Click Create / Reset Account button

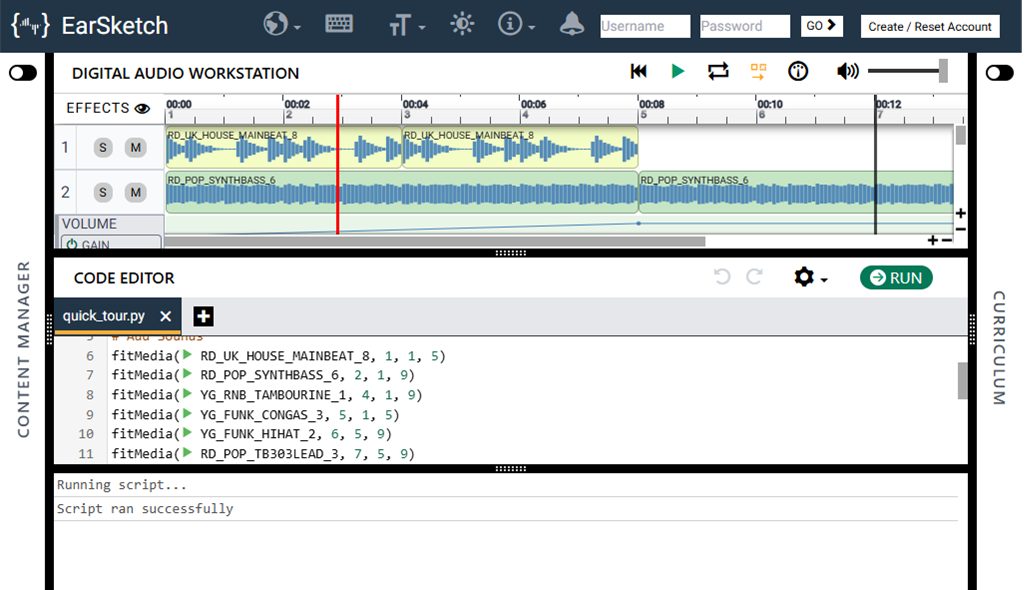tap(930, 26)
